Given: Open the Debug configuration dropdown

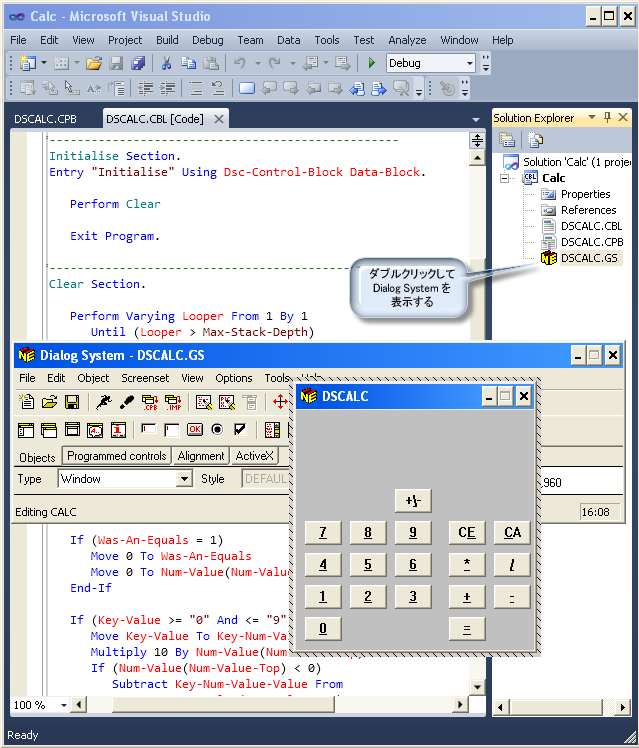Looking at the screenshot, I should pos(470,63).
